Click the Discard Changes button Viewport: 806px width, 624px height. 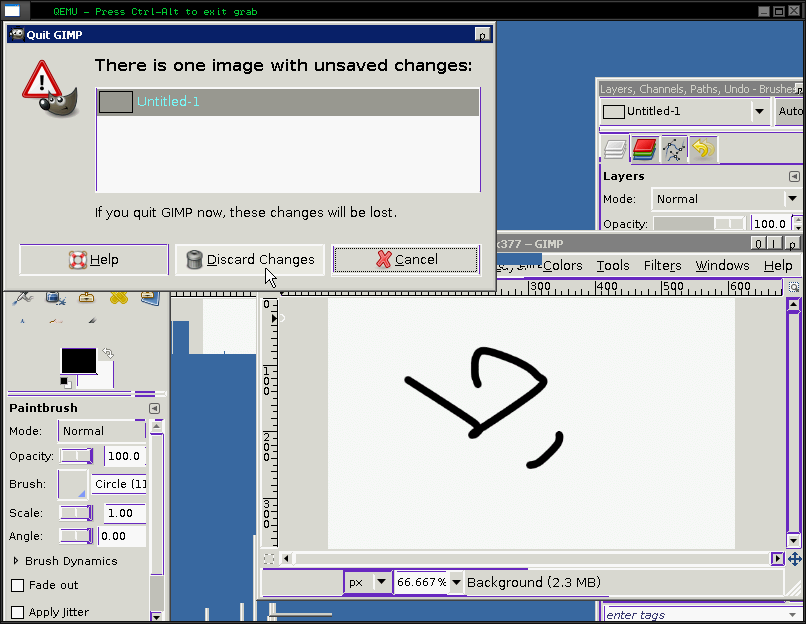tap(250, 260)
